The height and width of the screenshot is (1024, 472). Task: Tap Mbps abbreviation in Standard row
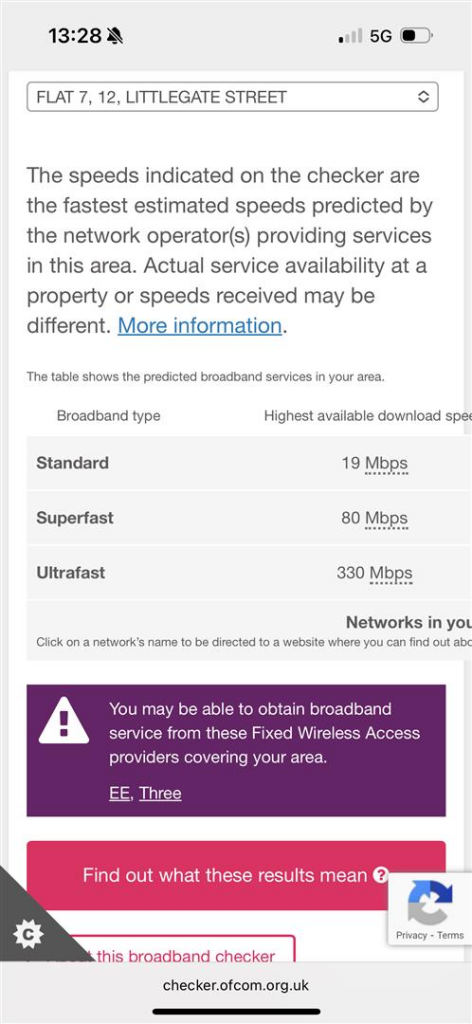coord(386,463)
